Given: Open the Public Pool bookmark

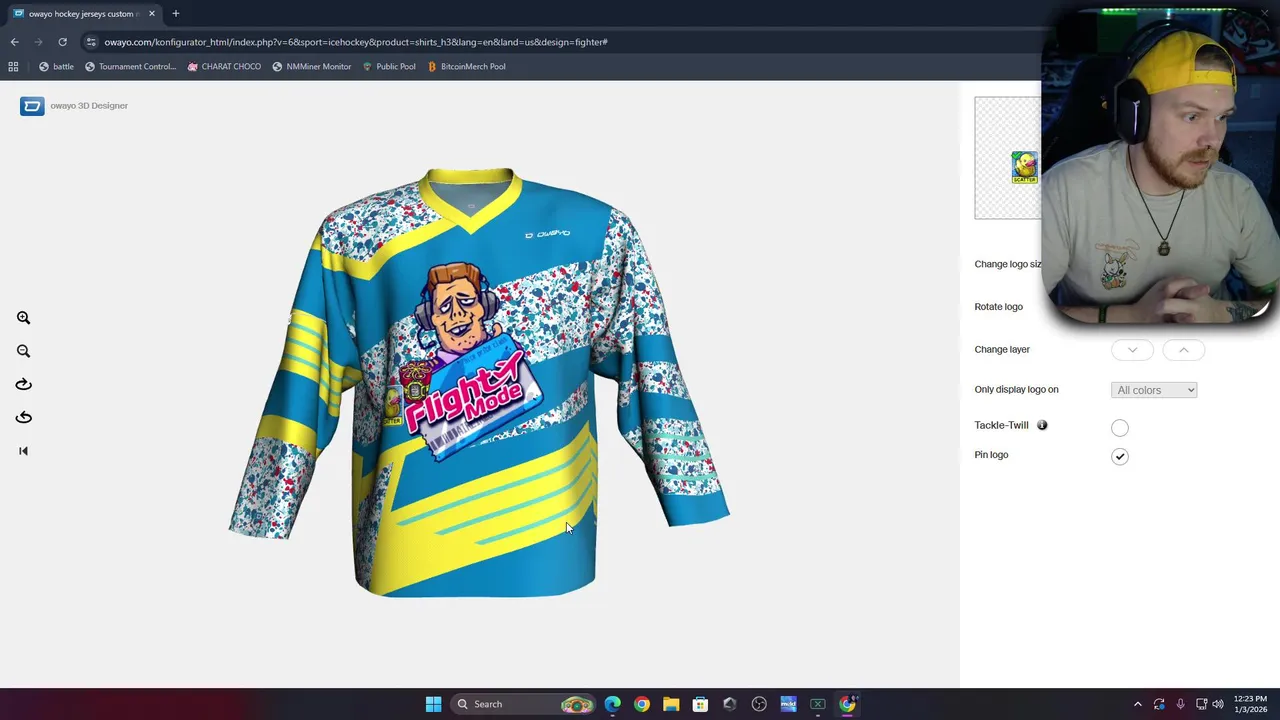Looking at the screenshot, I should (389, 66).
